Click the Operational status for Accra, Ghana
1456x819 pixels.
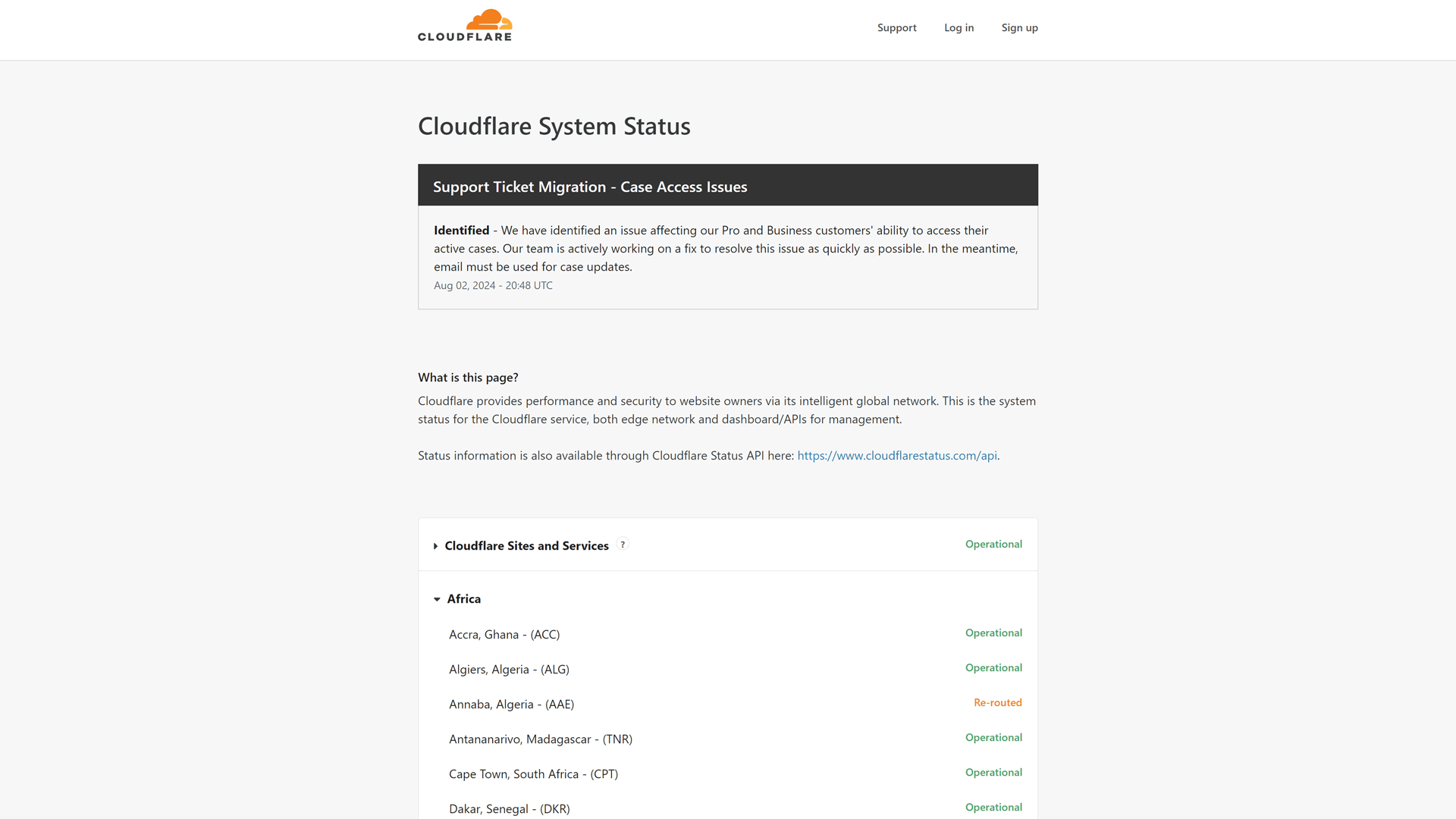[x=993, y=632]
